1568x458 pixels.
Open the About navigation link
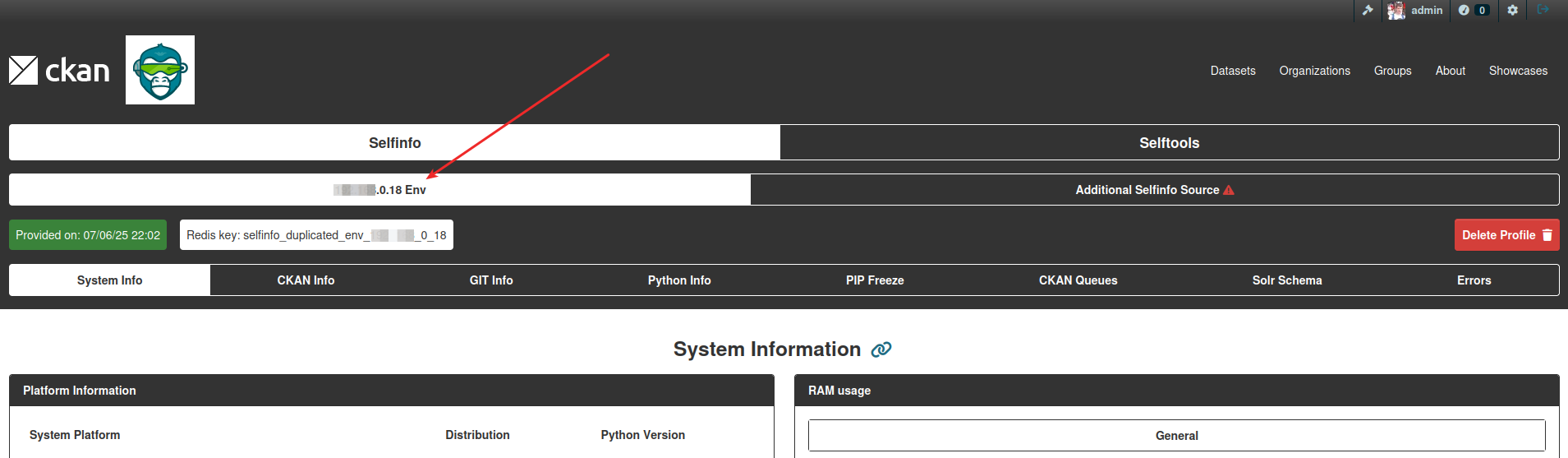[1450, 71]
